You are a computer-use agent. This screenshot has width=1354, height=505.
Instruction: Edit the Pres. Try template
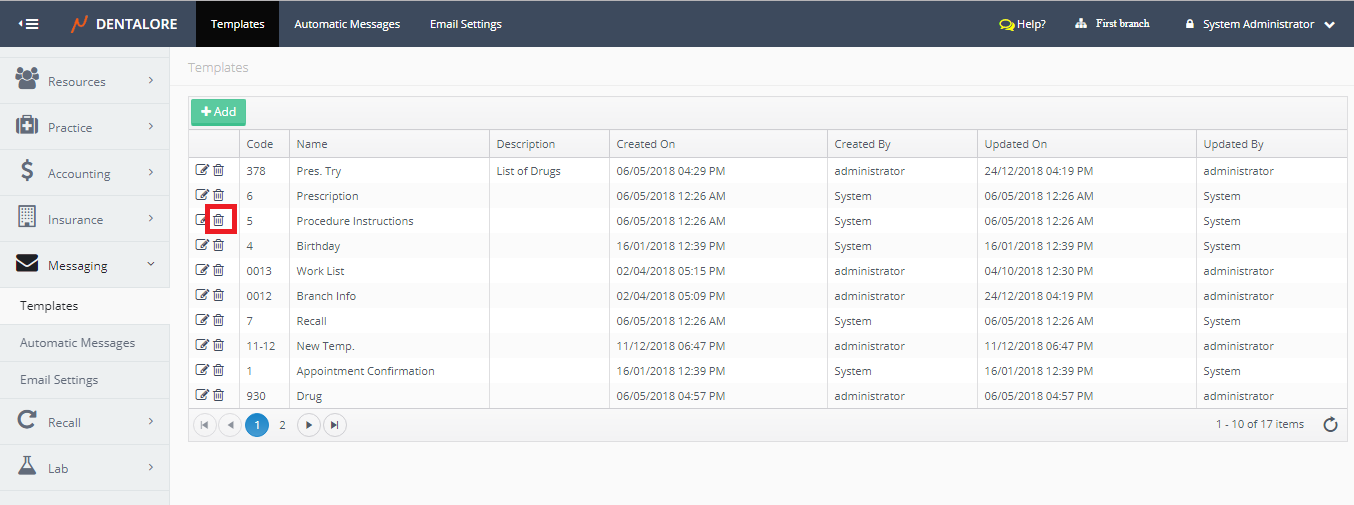pyautogui.click(x=202, y=170)
